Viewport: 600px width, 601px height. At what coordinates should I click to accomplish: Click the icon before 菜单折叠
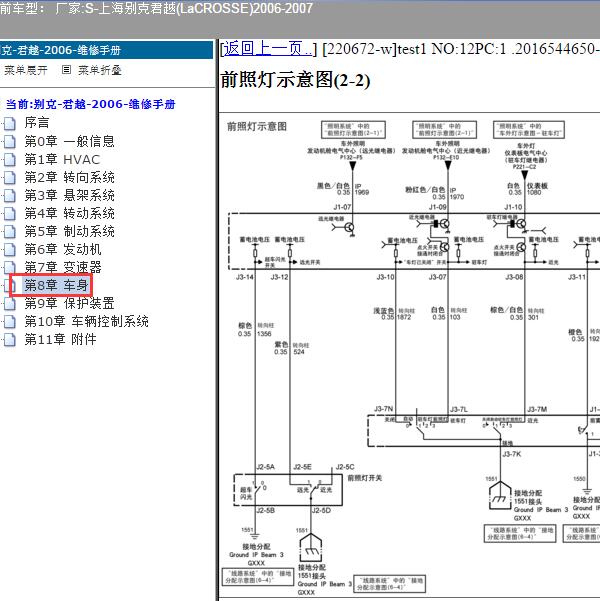66,70
